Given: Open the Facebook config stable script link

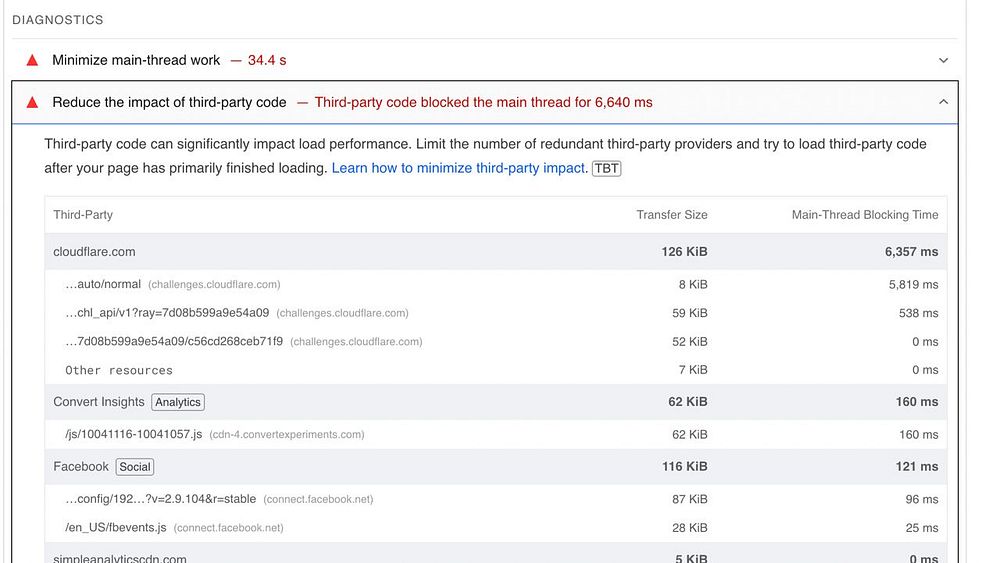Looking at the screenshot, I should click(161, 499).
